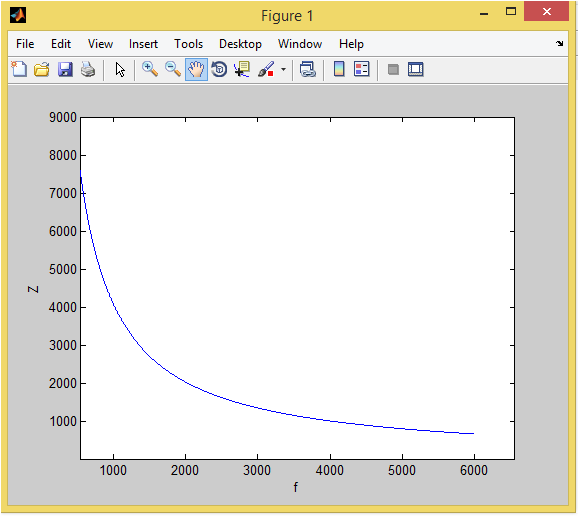Screen dimensions: 580x518
Task: Save the figure using the floppy disk icon
Action: click(x=65, y=69)
